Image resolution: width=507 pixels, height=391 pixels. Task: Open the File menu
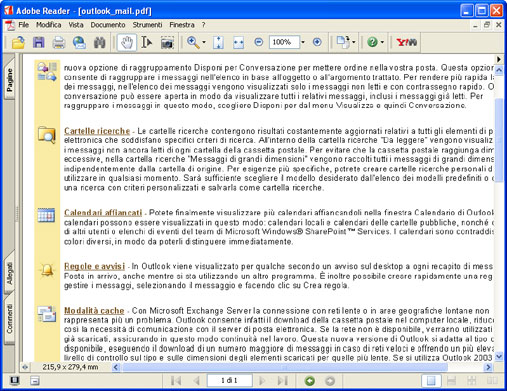tap(23, 25)
